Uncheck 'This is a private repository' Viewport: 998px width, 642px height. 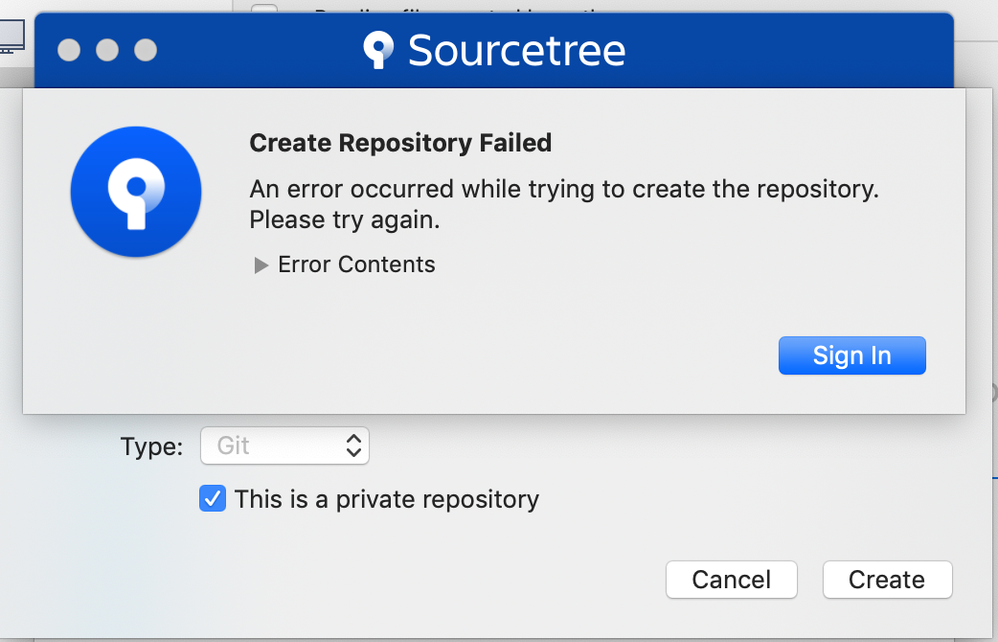[x=212, y=499]
